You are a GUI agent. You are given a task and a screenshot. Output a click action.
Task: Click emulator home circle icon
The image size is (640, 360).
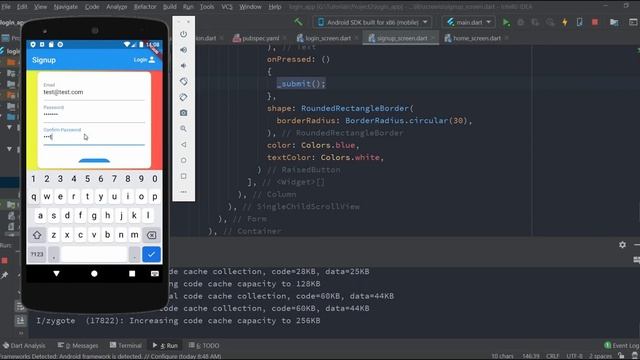(x=184, y=160)
